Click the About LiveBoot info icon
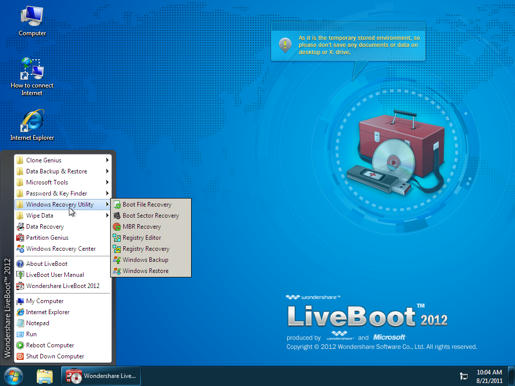Image resolution: width=515 pixels, height=386 pixels. coord(20,264)
